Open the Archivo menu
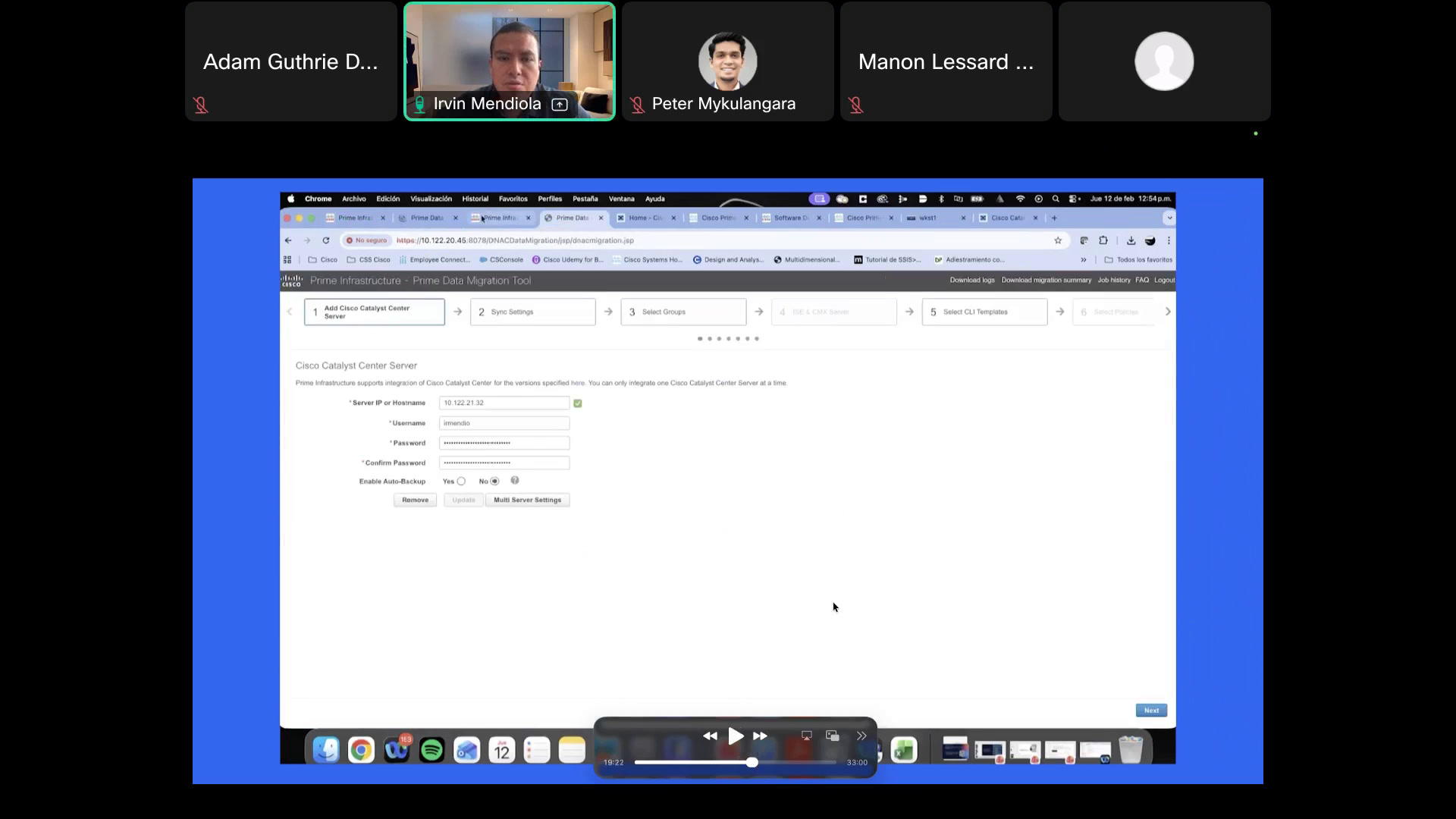The width and height of the screenshot is (1456, 819). [354, 199]
